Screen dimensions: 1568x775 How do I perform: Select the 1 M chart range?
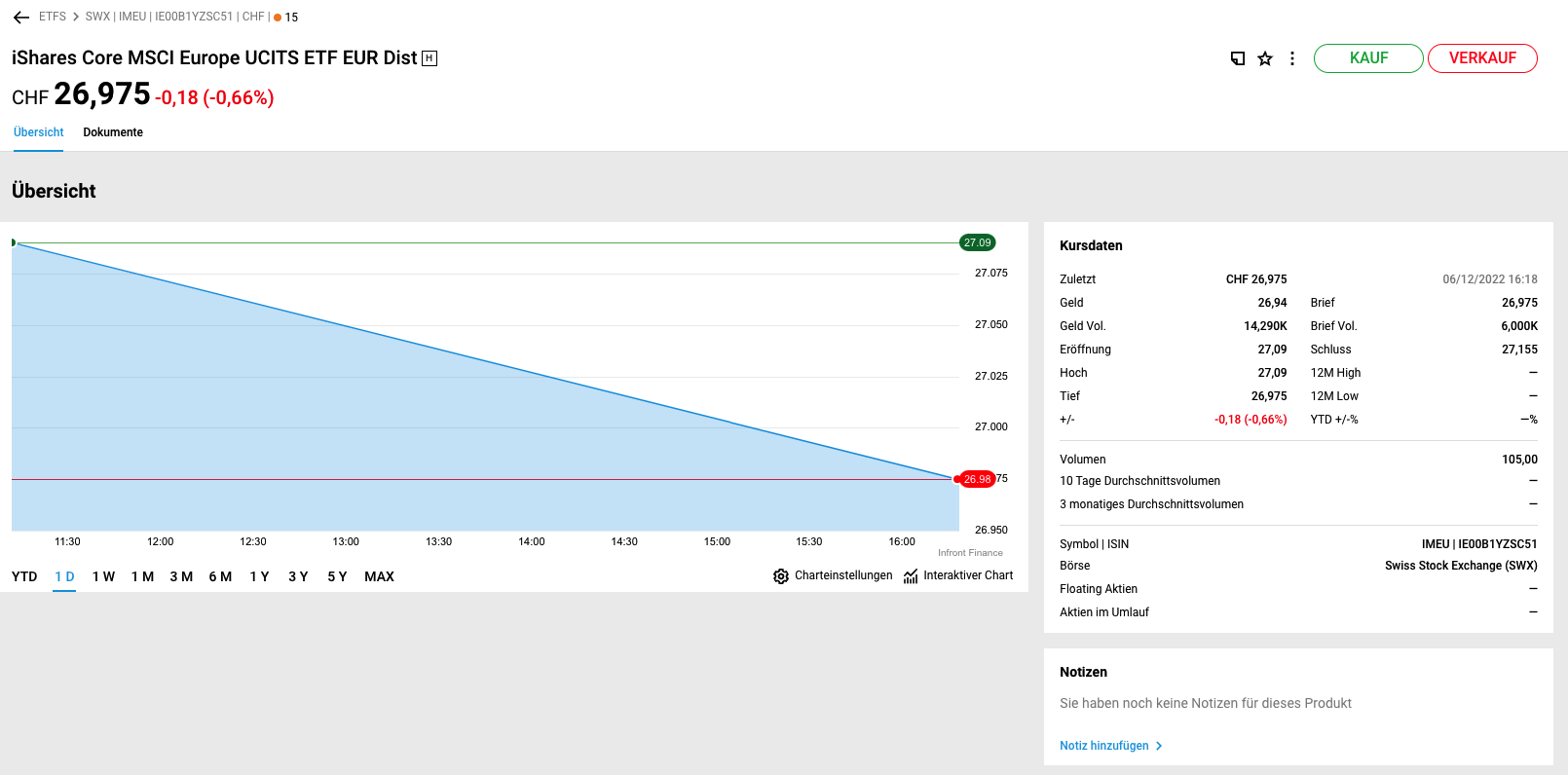(142, 576)
